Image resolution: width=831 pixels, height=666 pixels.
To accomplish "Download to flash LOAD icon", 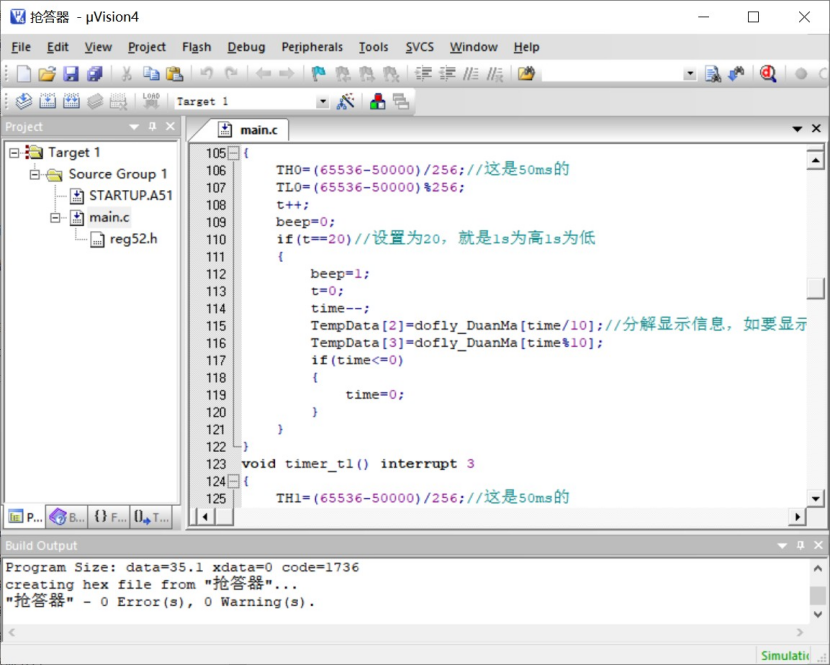I will 151,101.
